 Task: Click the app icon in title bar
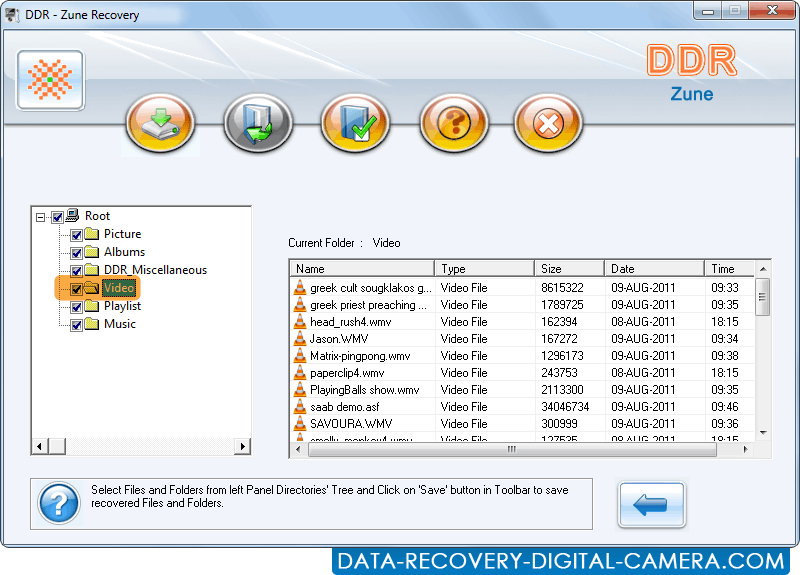pos(12,15)
